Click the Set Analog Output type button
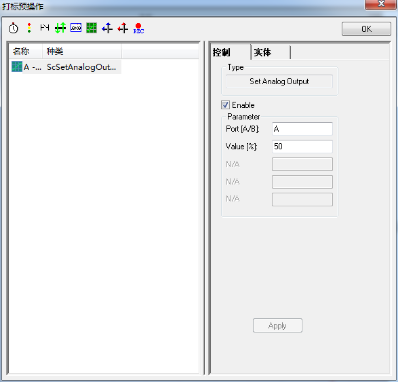Viewport: 399px width, 383px height. (279, 81)
